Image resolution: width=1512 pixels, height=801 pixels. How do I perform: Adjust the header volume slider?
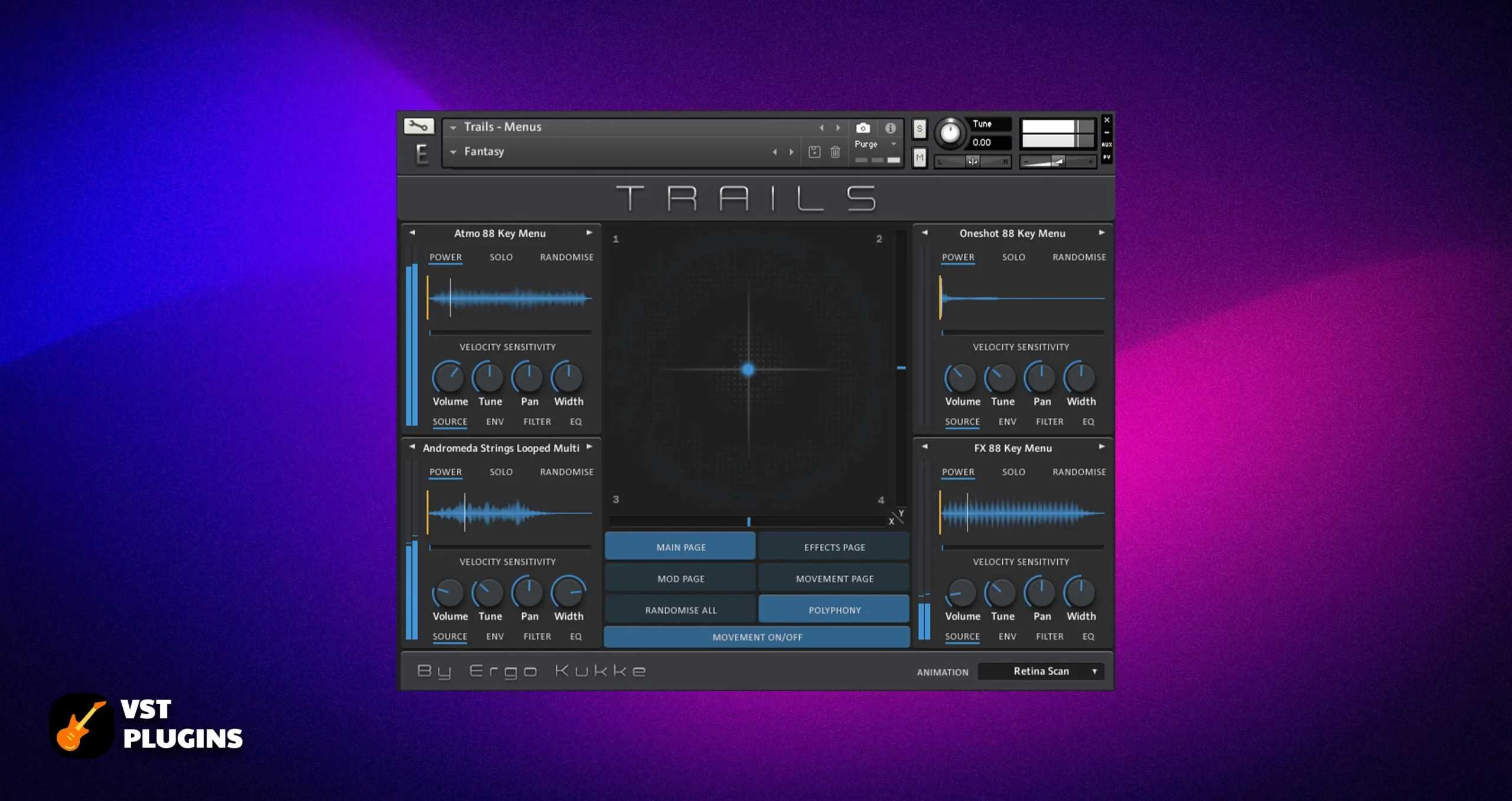click(1057, 161)
